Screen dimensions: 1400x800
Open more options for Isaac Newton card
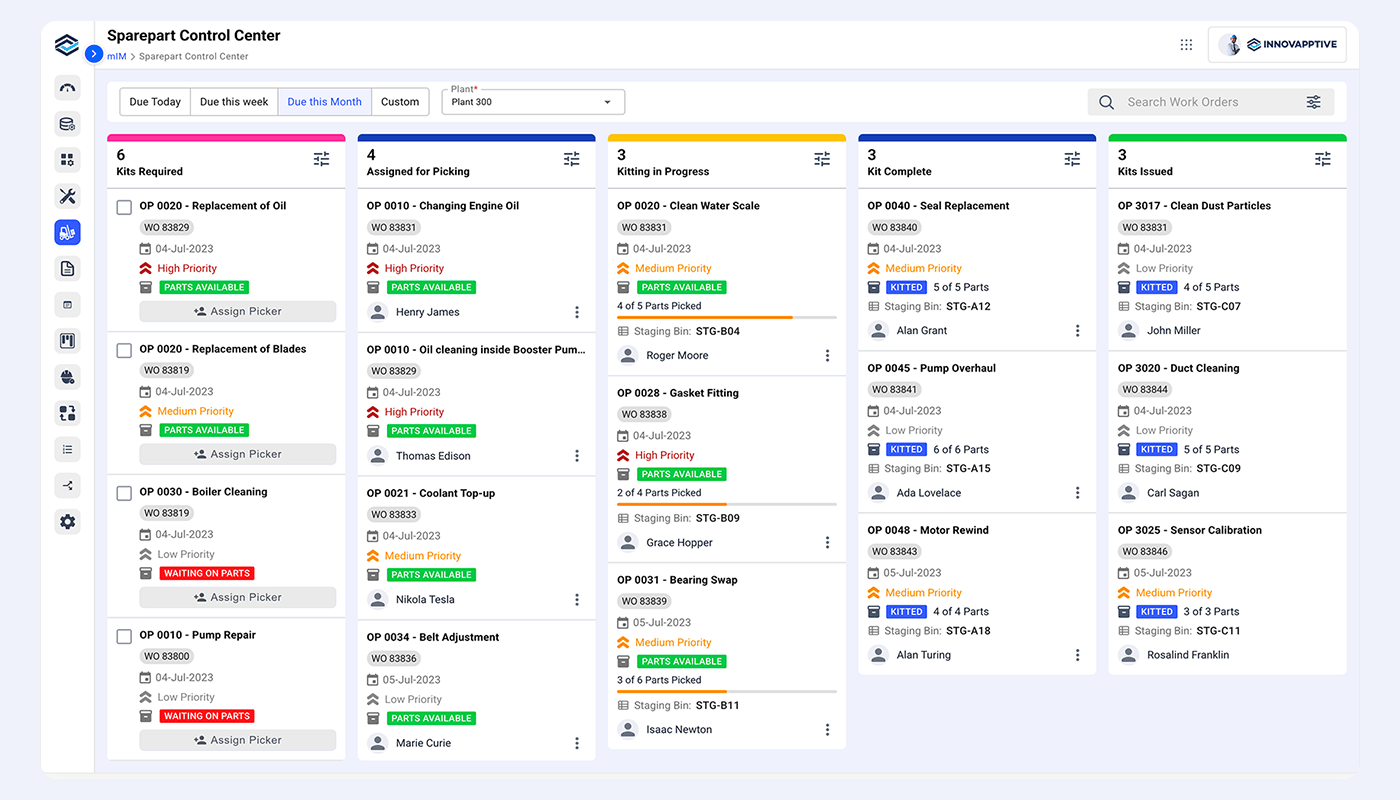pos(827,730)
